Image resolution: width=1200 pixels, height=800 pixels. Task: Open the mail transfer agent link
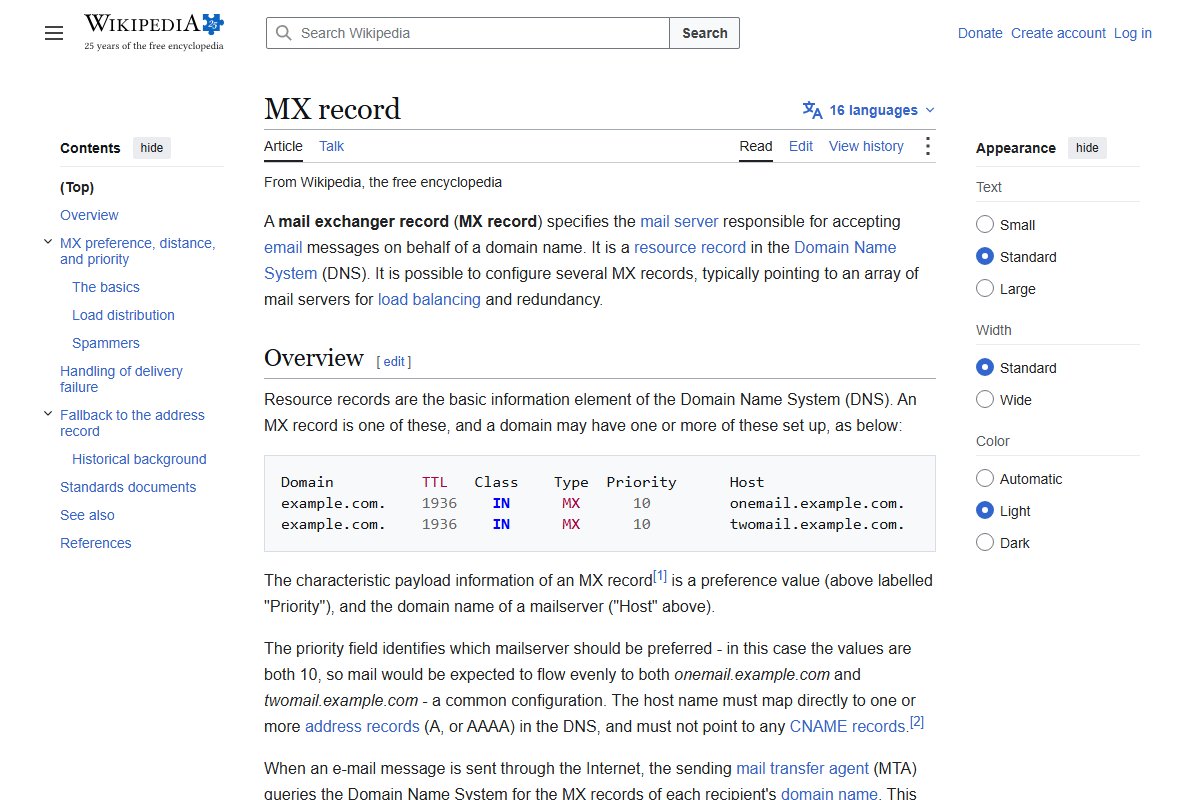coord(802,768)
